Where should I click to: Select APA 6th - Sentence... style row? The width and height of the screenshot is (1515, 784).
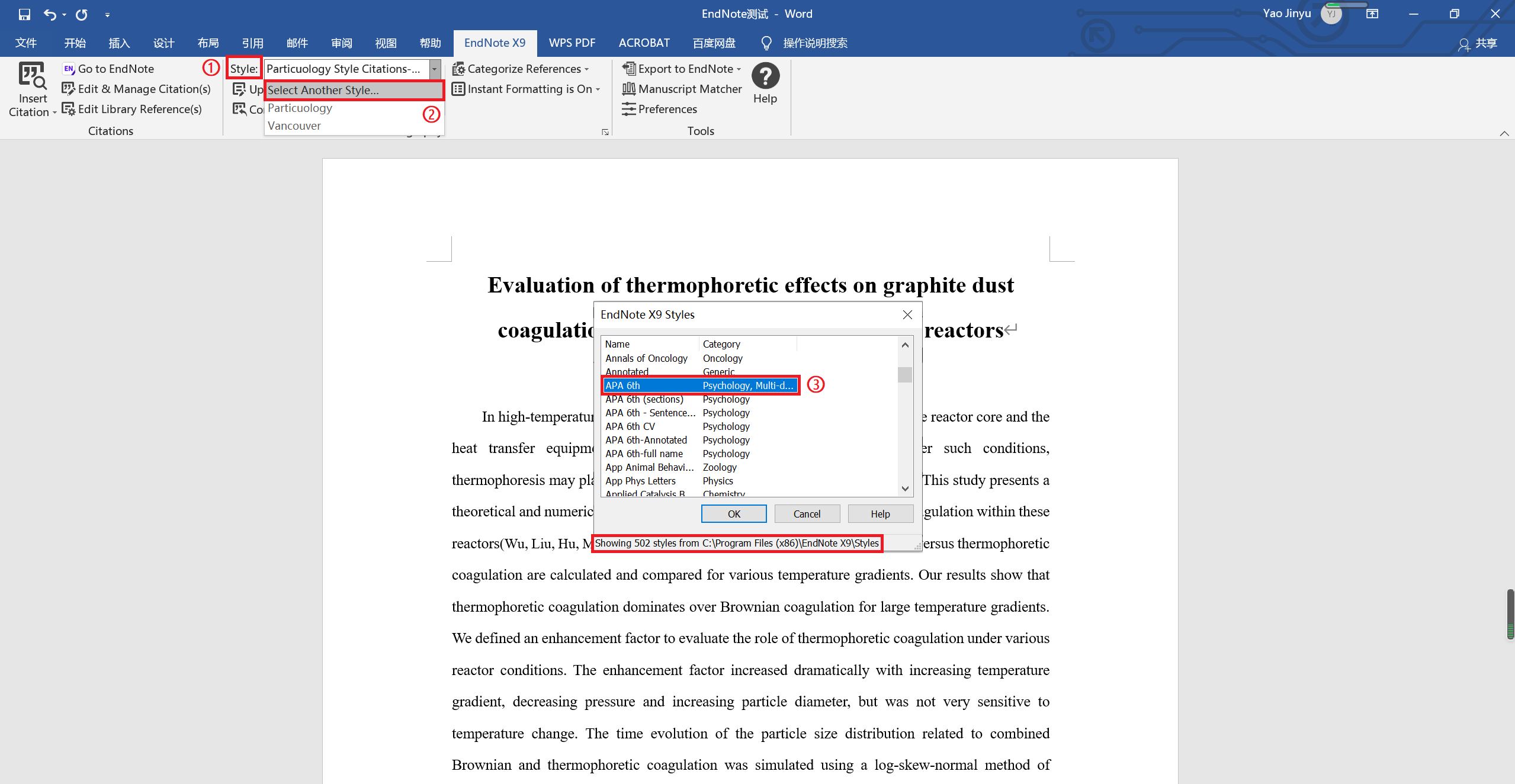point(699,413)
